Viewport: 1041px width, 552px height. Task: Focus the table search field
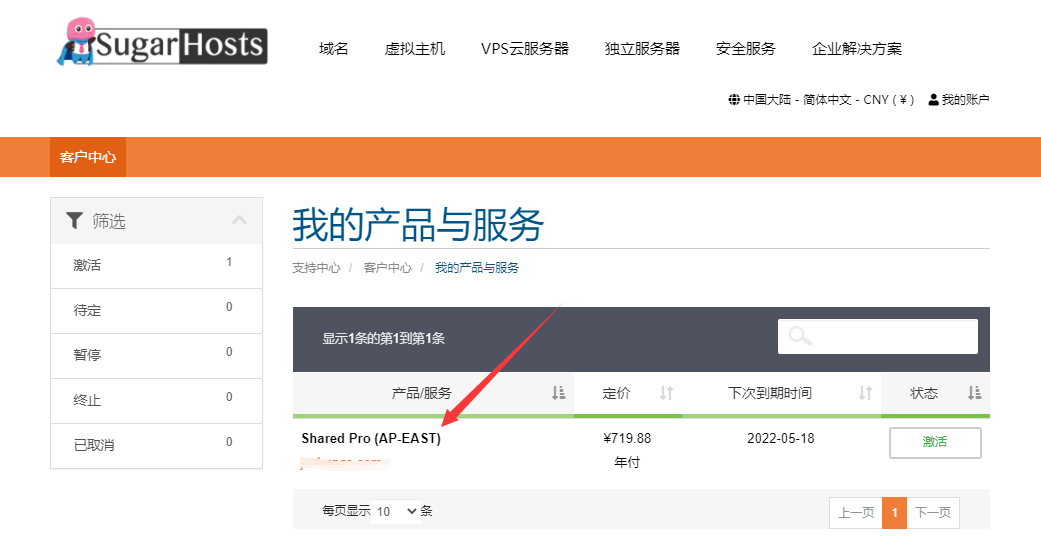coord(878,336)
